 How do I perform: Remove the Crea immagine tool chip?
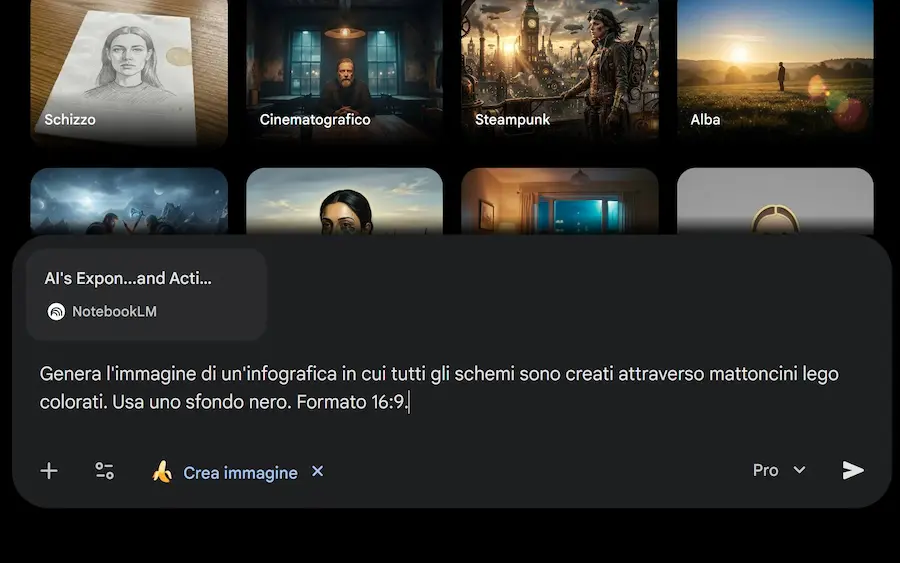pos(317,471)
